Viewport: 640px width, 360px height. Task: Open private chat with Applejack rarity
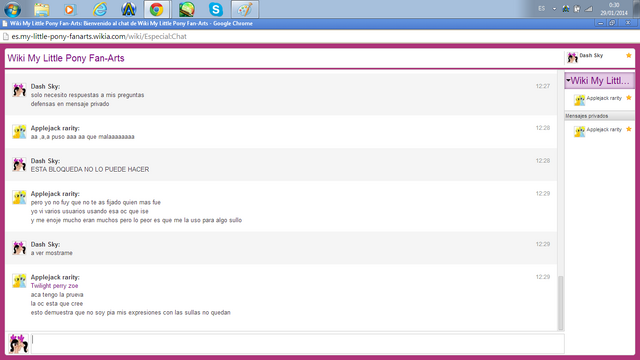pos(604,129)
